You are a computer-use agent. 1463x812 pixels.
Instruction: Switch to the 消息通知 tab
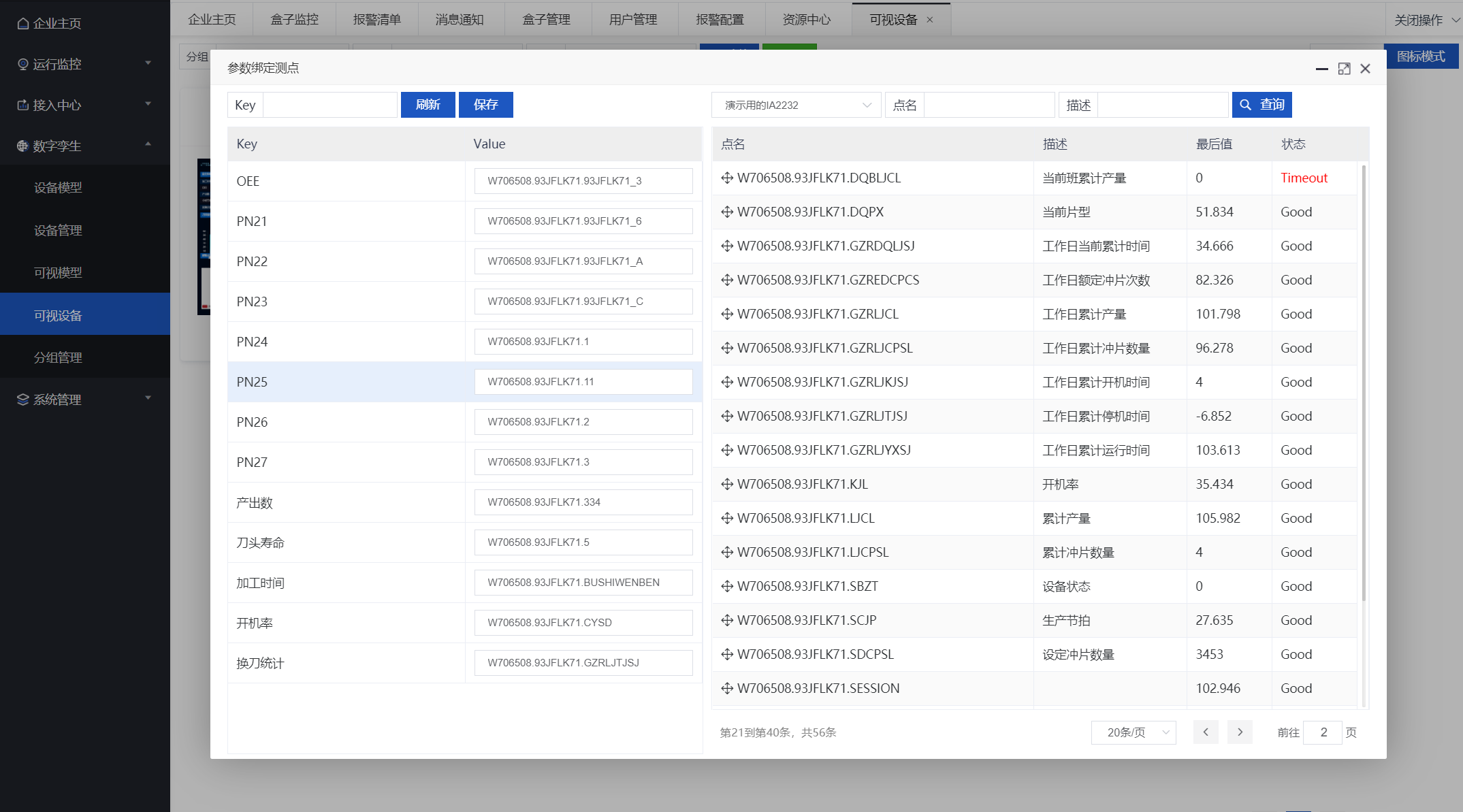coord(460,20)
